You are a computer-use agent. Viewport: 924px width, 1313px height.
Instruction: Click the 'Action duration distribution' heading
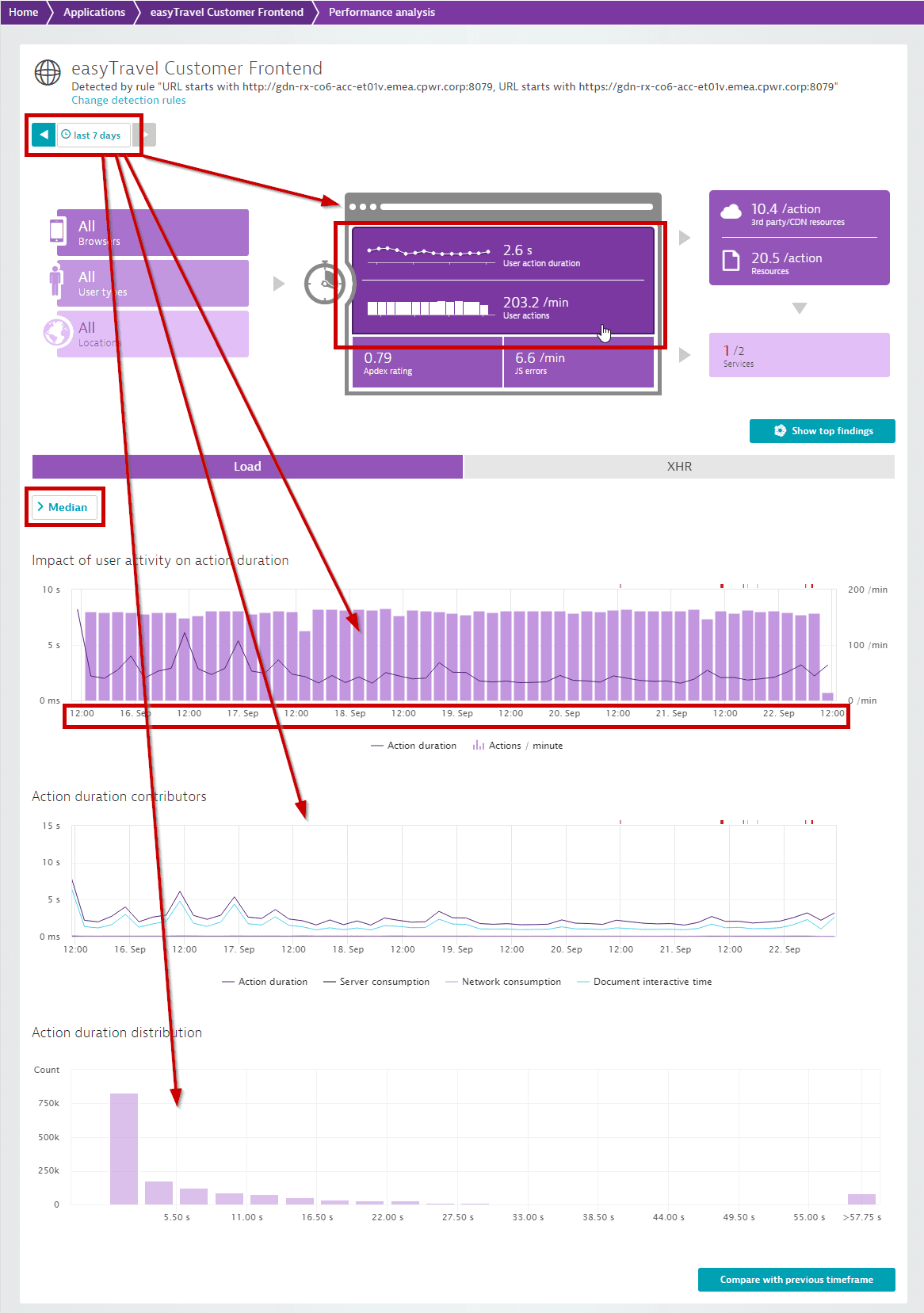tap(116, 1032)
